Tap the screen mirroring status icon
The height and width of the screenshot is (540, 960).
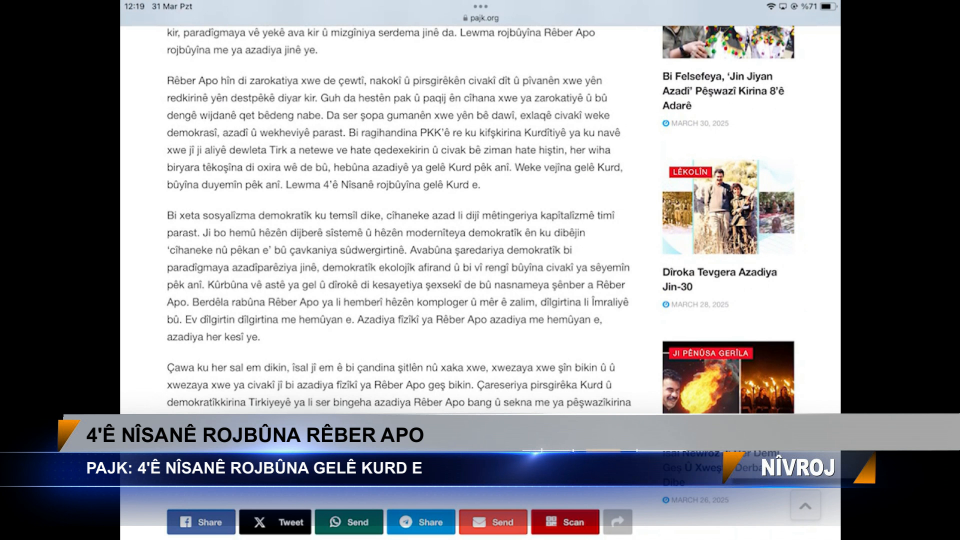(x=782, y=6)
